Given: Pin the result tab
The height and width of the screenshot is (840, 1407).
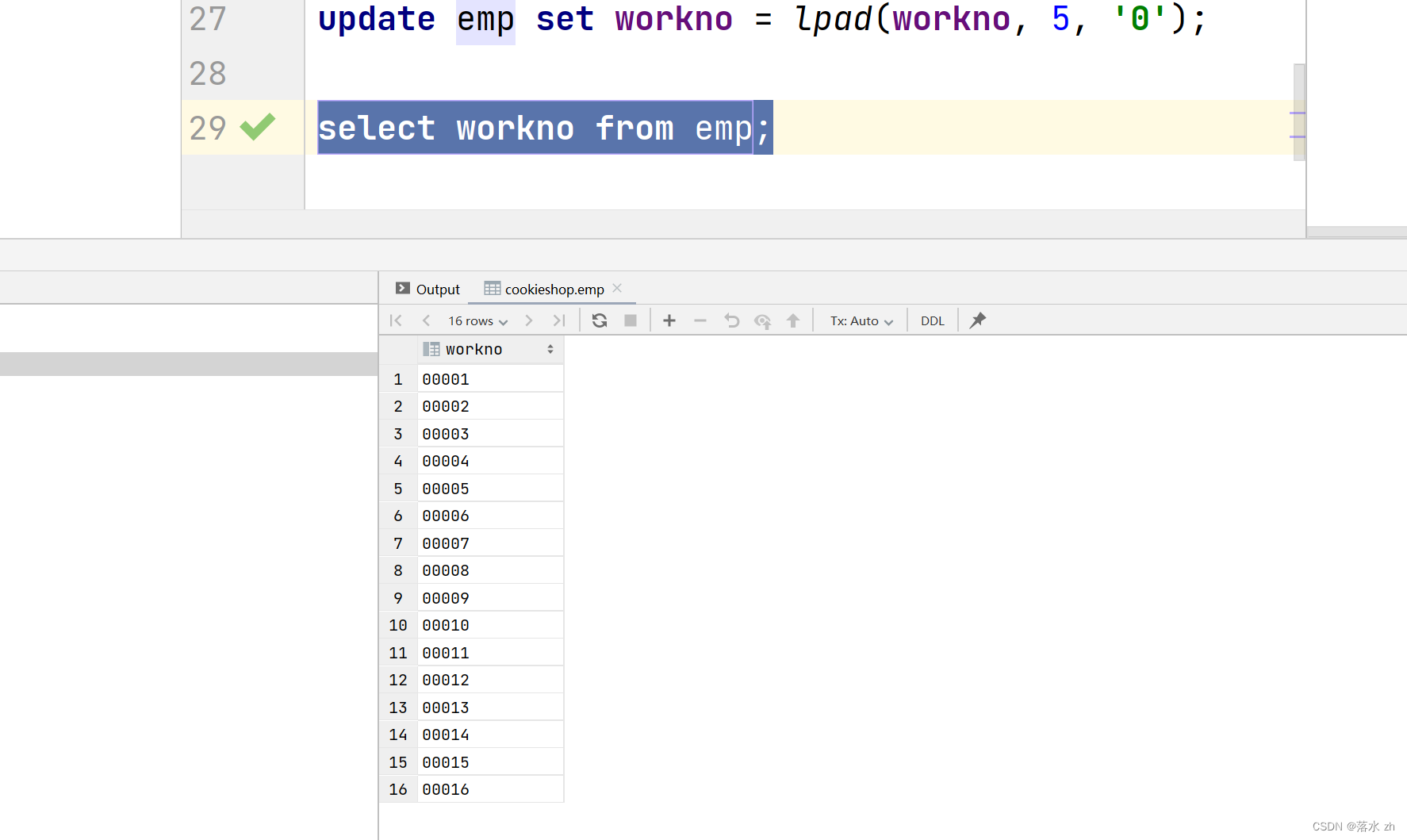Looking at the screenshot, I should 978,320.
